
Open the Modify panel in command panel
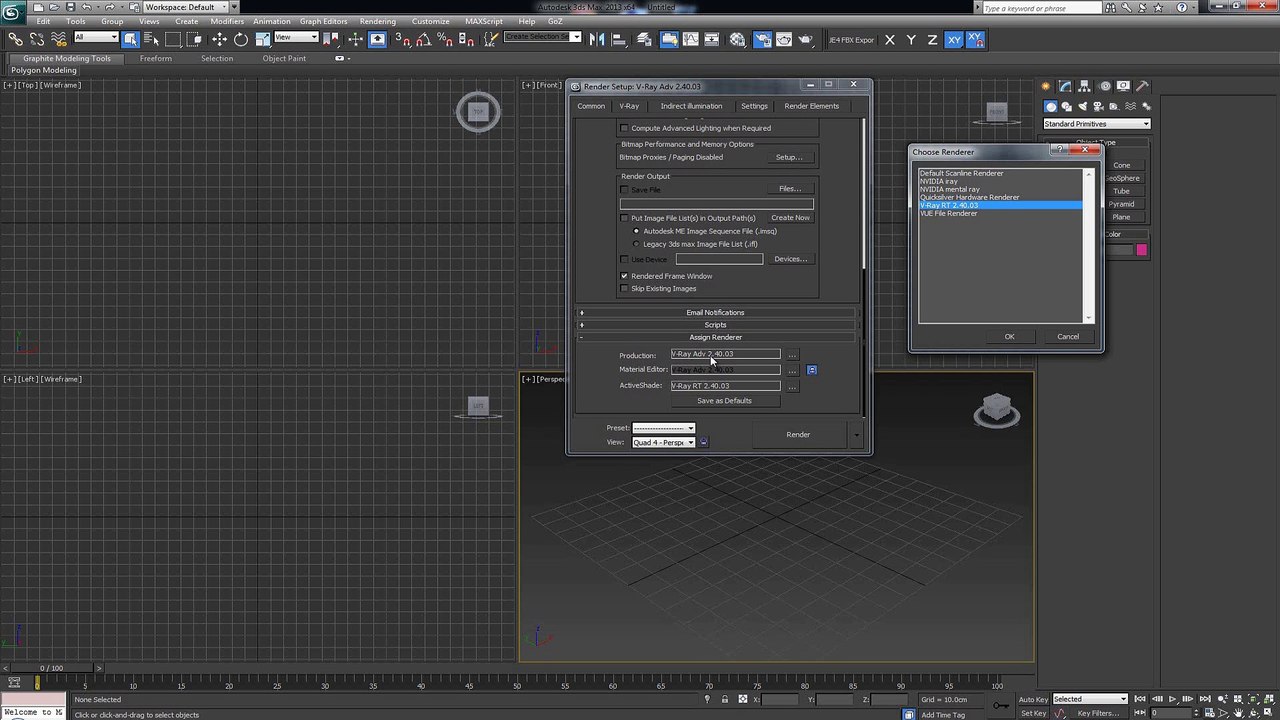point(1065,86)
